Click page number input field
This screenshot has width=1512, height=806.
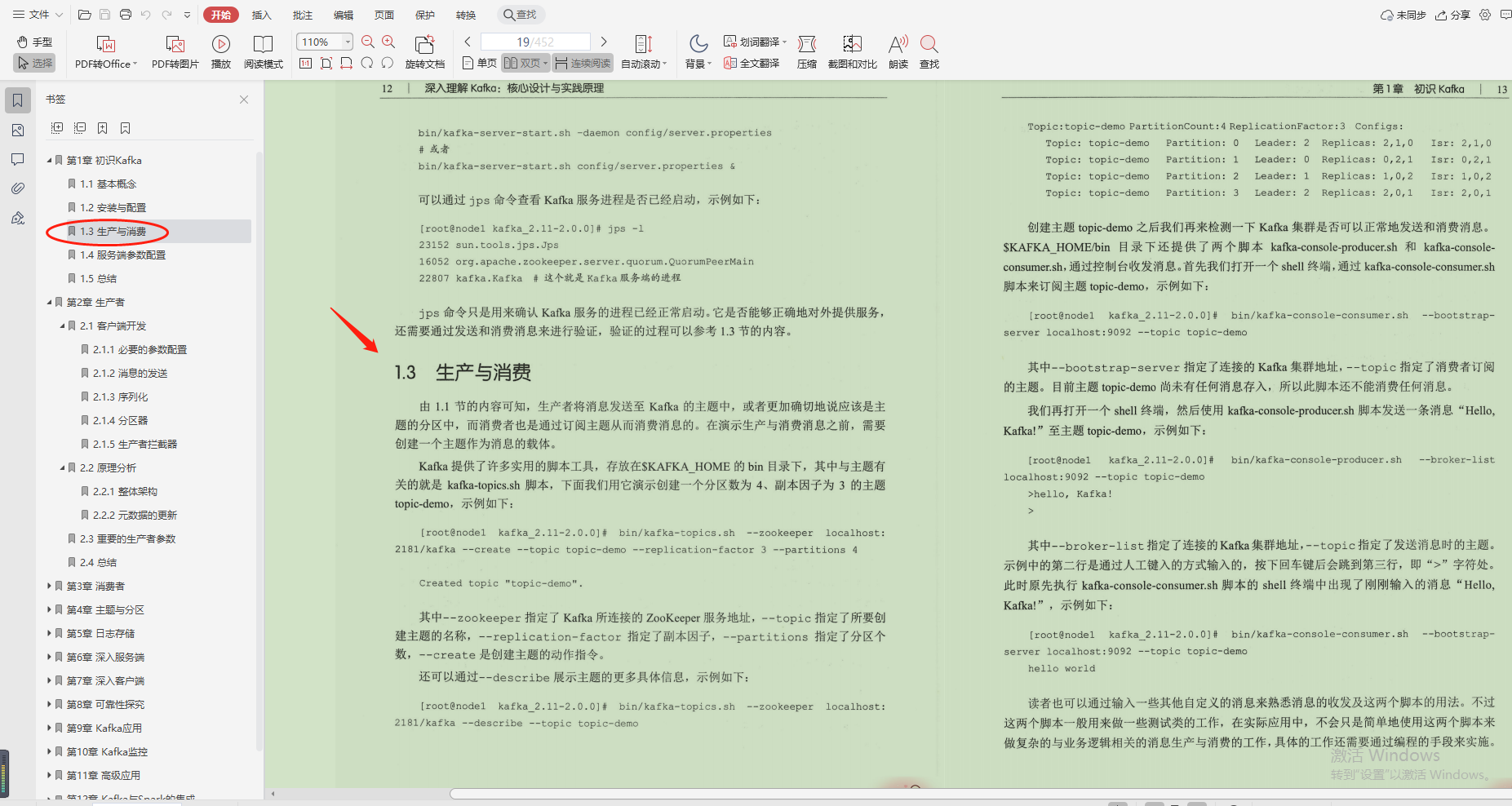point(535,42)
